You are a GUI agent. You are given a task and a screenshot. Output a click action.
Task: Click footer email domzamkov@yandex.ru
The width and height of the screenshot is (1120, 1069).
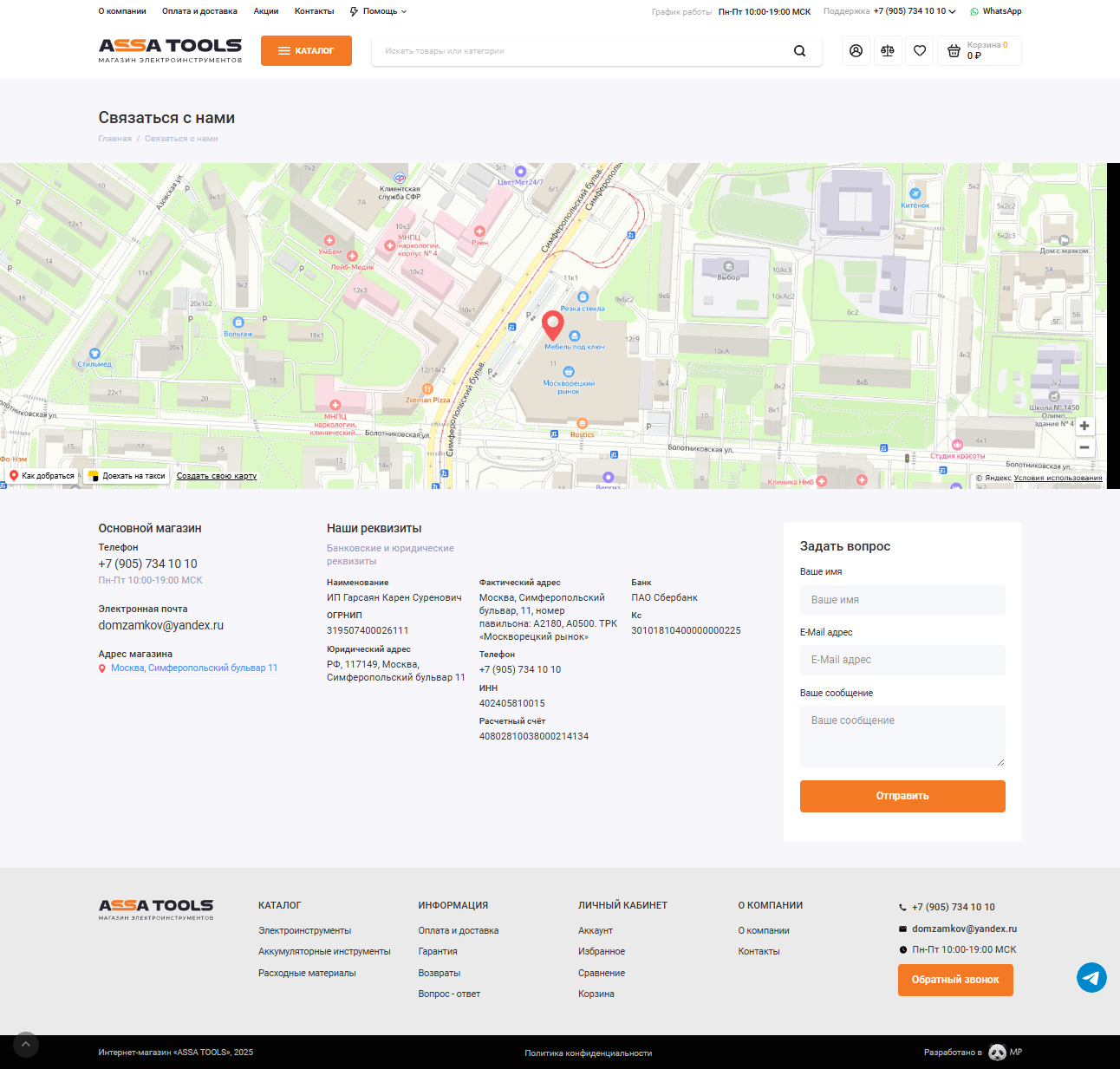click(964, 929)
